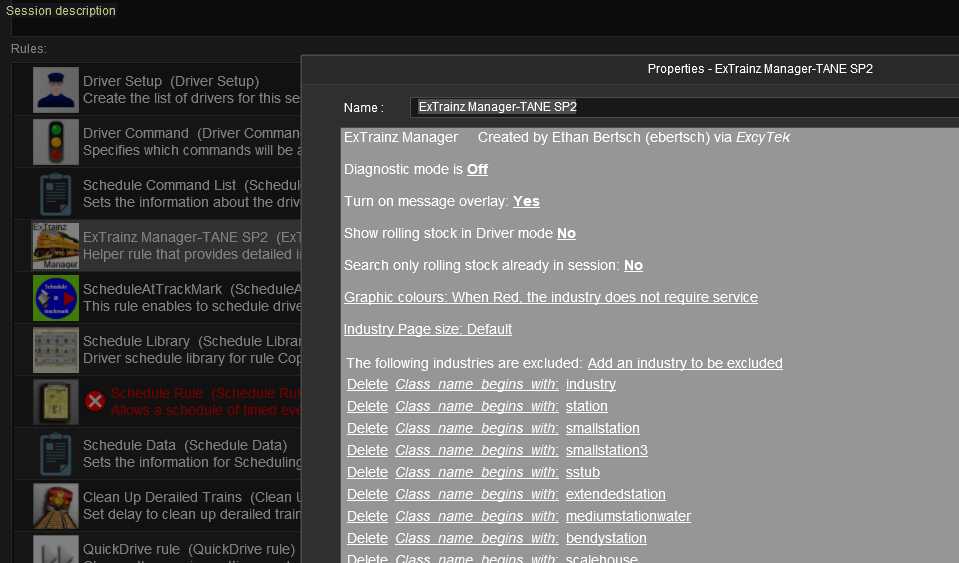Viewport: 959px width, 563px height.
Task: Delete the 'station' exclusion entry
Action: 367,407
